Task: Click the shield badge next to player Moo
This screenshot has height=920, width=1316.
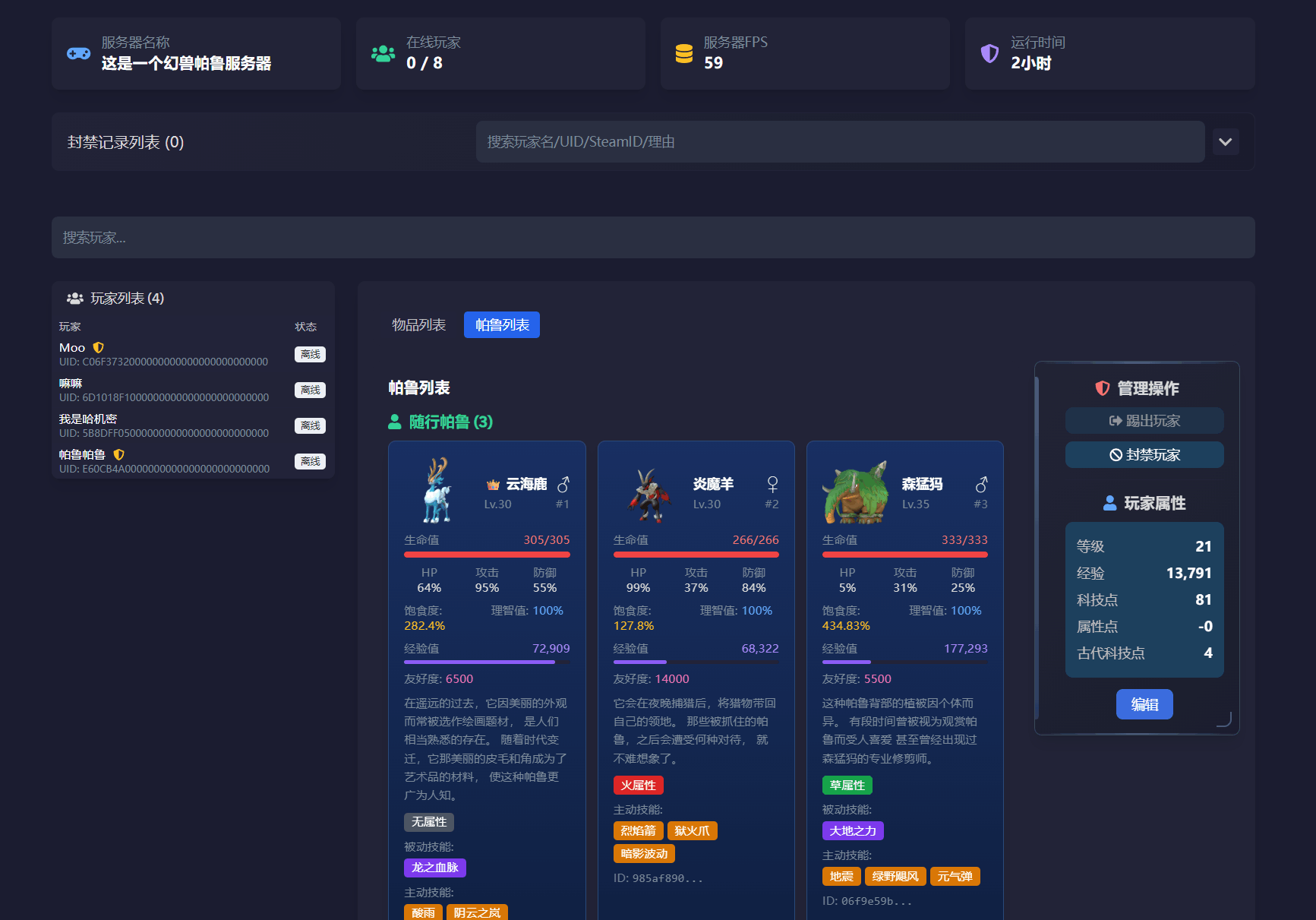Action: 98,347
